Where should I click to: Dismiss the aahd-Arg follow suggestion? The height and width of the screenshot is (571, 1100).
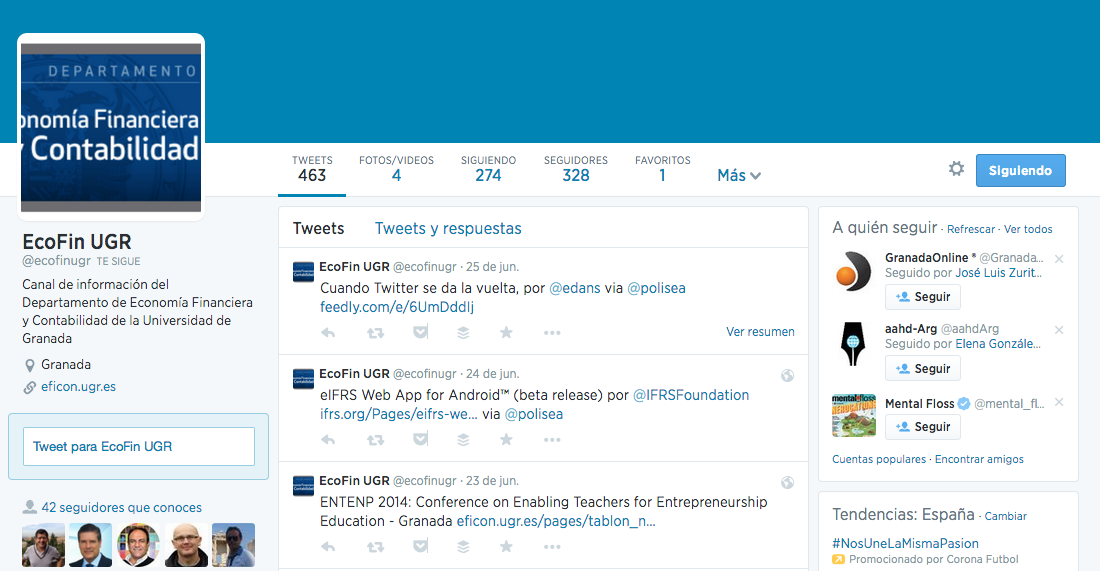[1059, 330]
